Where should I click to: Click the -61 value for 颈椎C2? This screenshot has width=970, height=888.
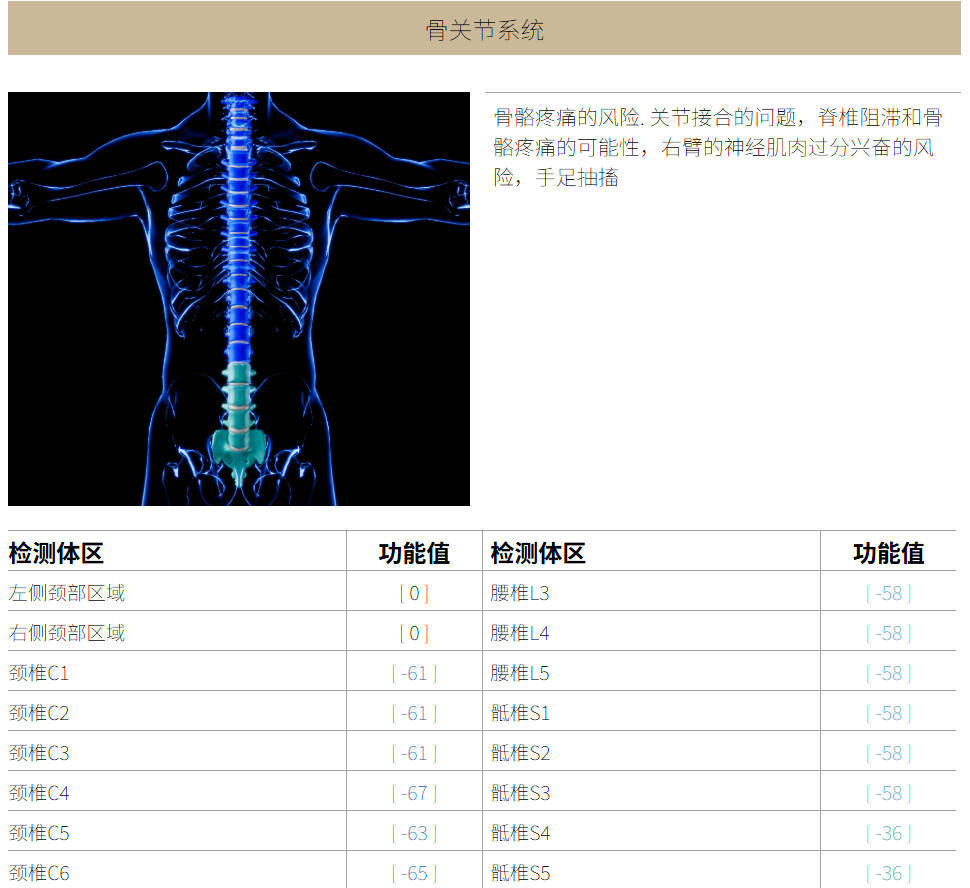tap(414, 713)
